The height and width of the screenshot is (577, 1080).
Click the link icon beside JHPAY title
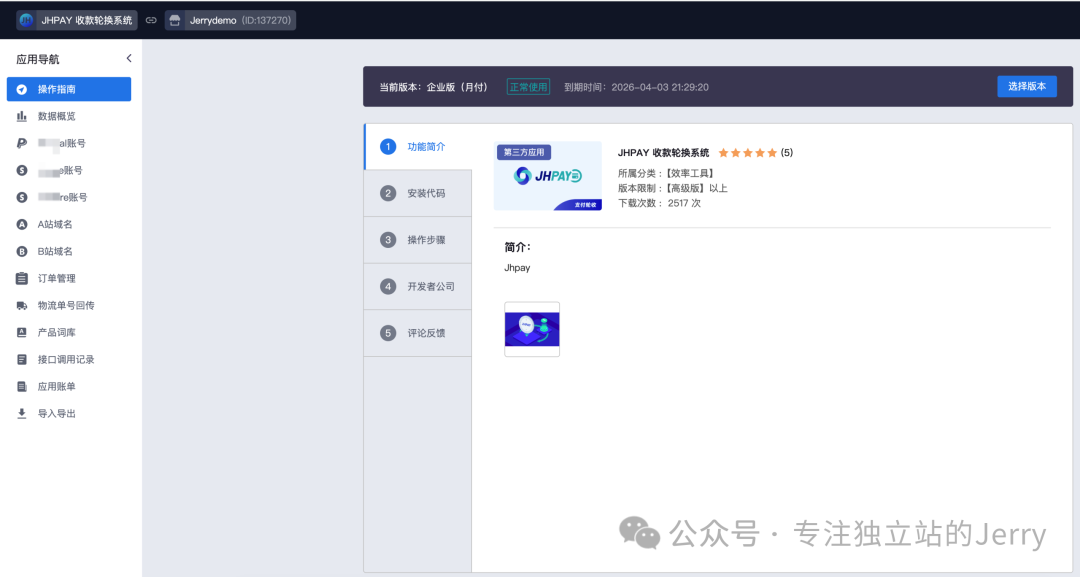pos(150,19)
